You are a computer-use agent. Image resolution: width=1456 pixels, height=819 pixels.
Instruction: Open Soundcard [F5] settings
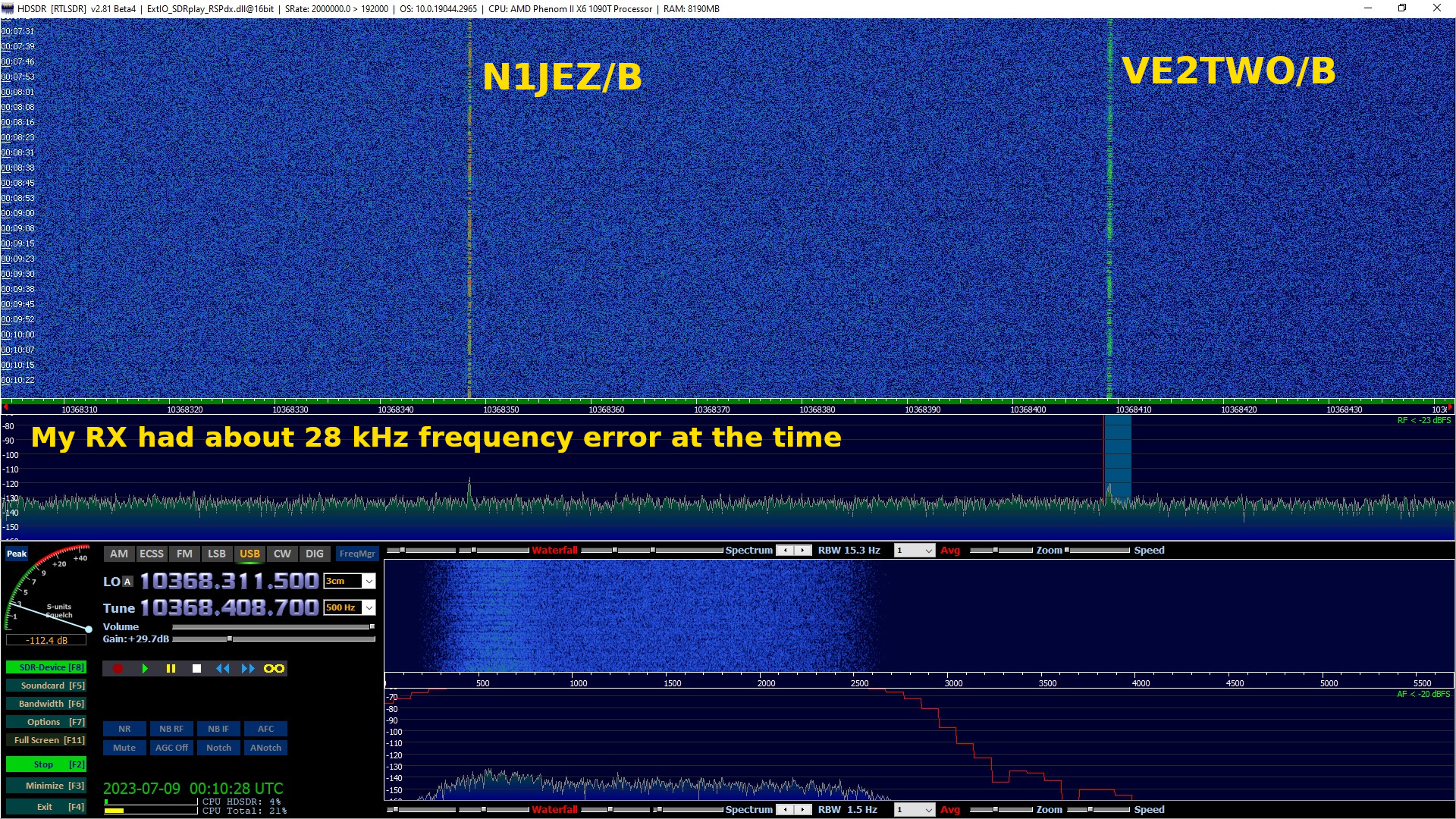click(x=45, y=686)
